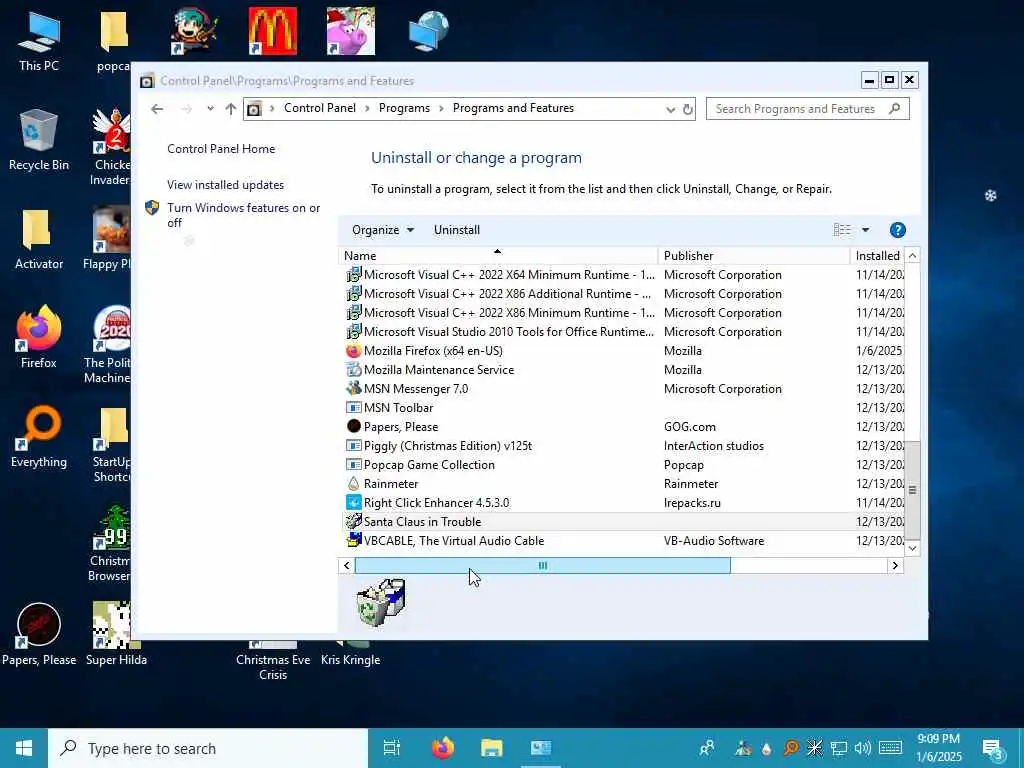
Task: Select MSN Toolbar row
Action: (624, 408)
